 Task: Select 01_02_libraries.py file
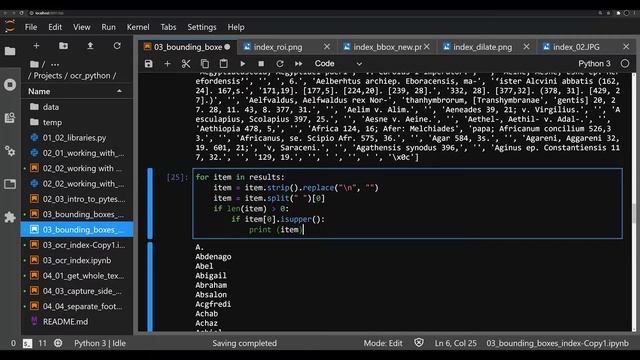click(x=77, y=138)
